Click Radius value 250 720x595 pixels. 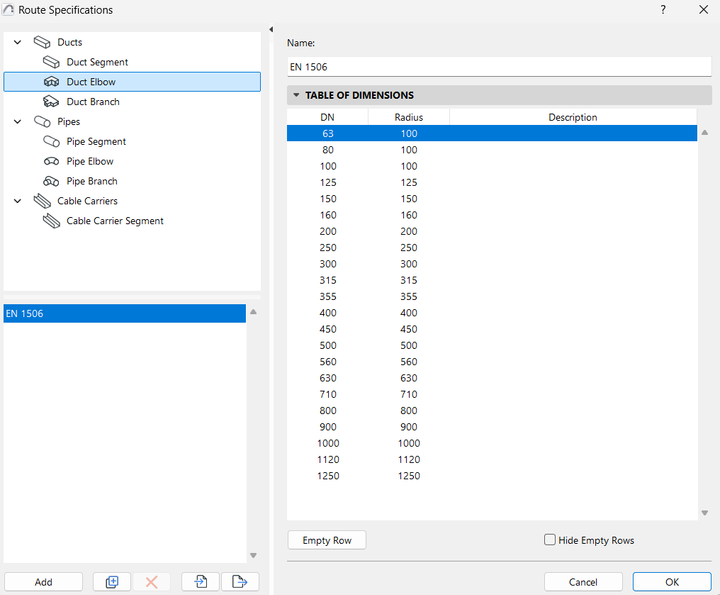pos(409,247)
